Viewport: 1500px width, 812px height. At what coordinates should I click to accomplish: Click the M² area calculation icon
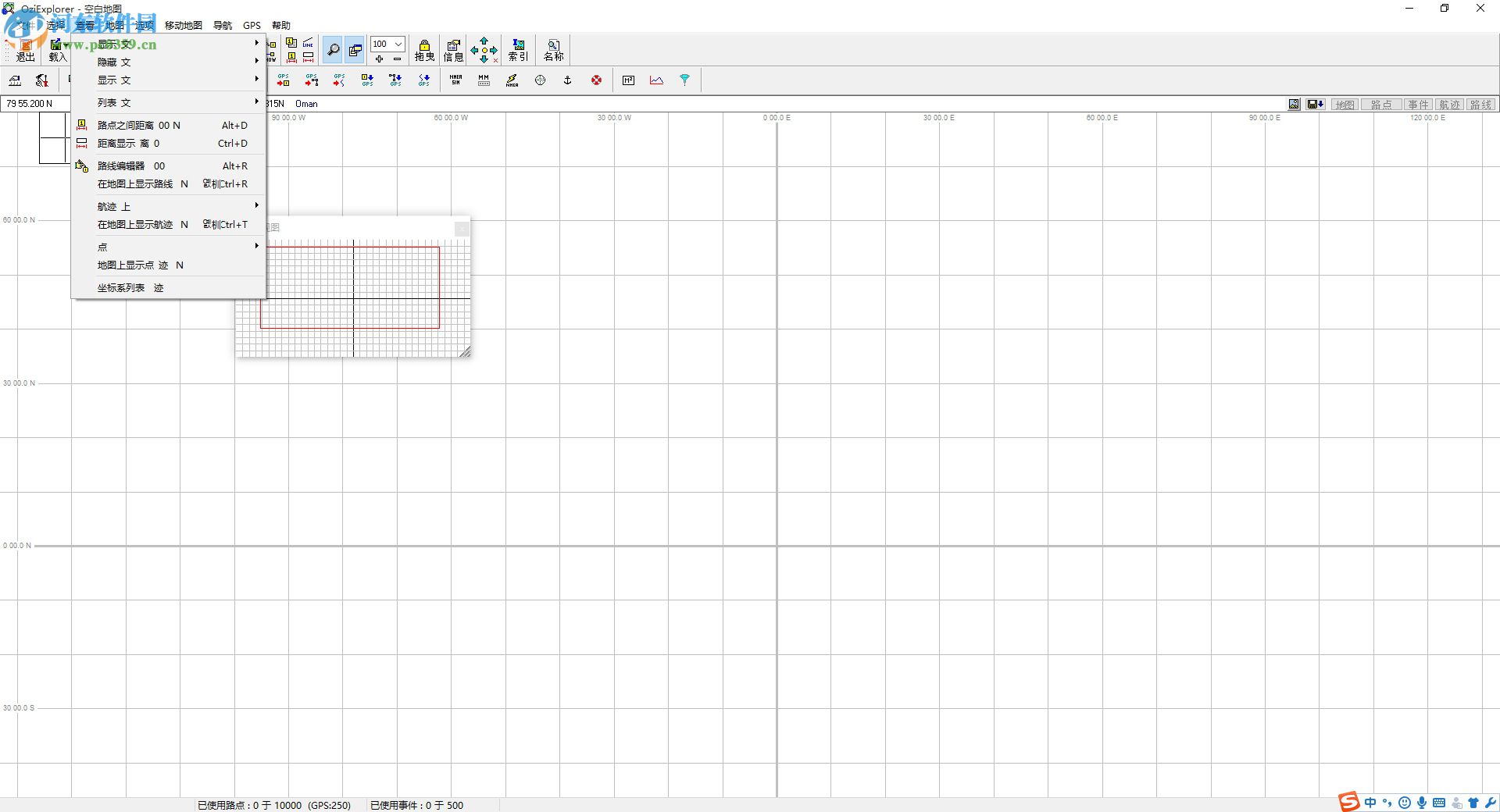(628, 80)
